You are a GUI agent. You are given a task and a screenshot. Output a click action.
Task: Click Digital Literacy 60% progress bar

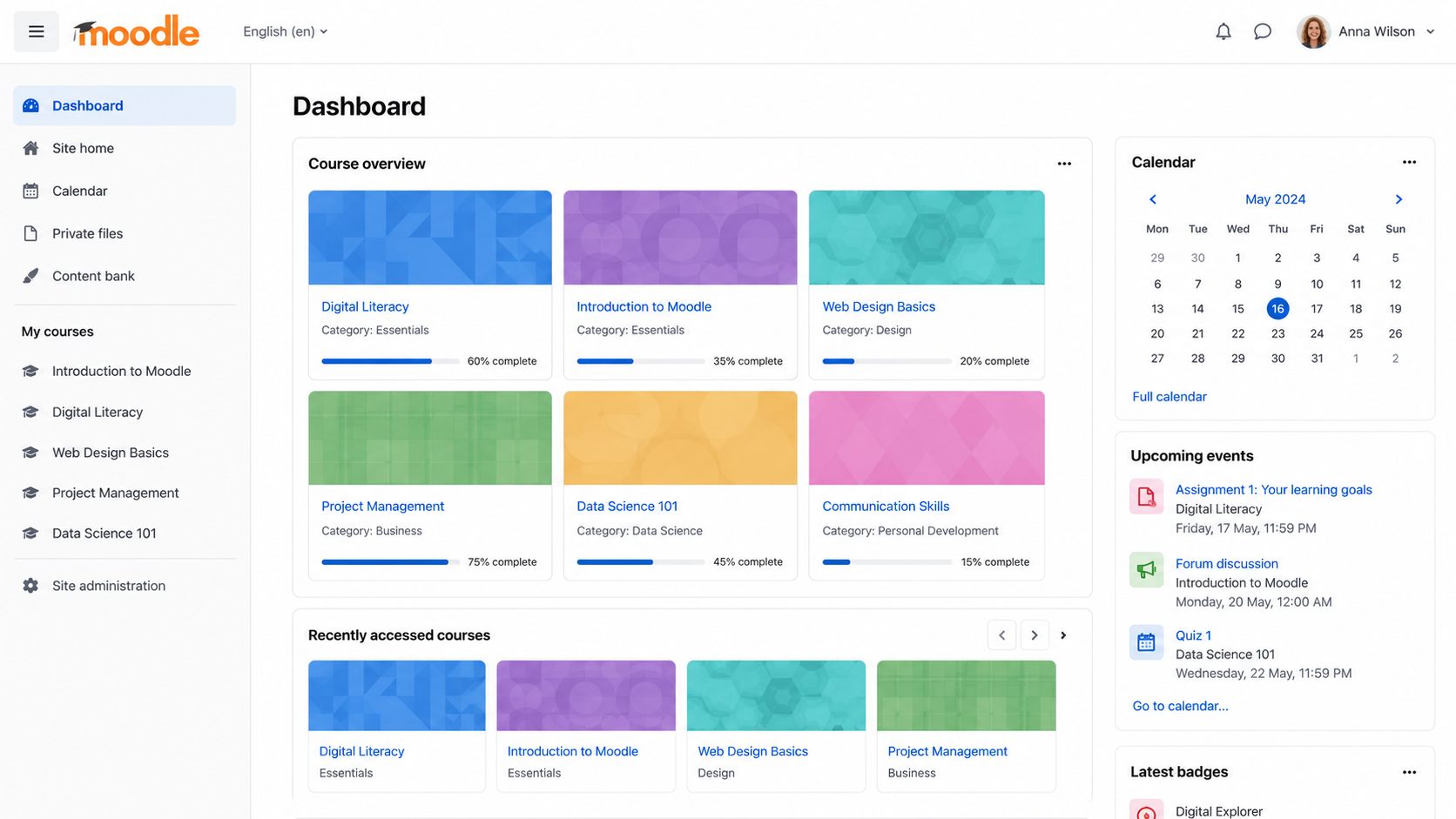point(390,361)
